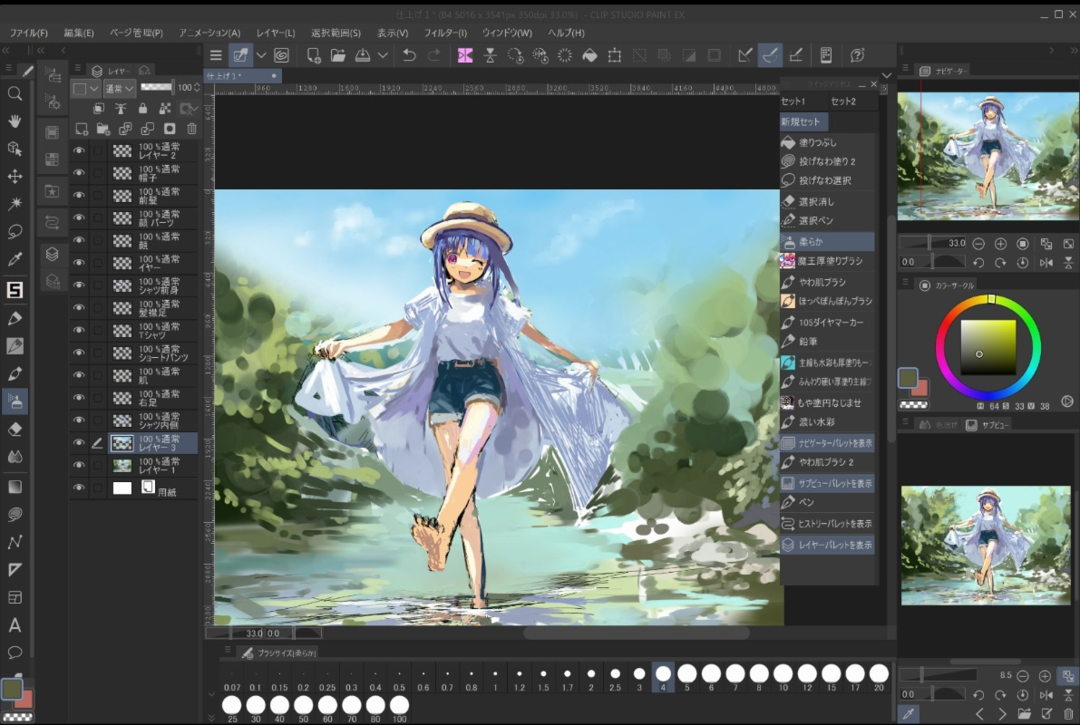Image resolution: width=1080 pixels, height=725 pixels.
Task: Select 鉛筆 pencil in quick access list
Action: pos(809,342)
